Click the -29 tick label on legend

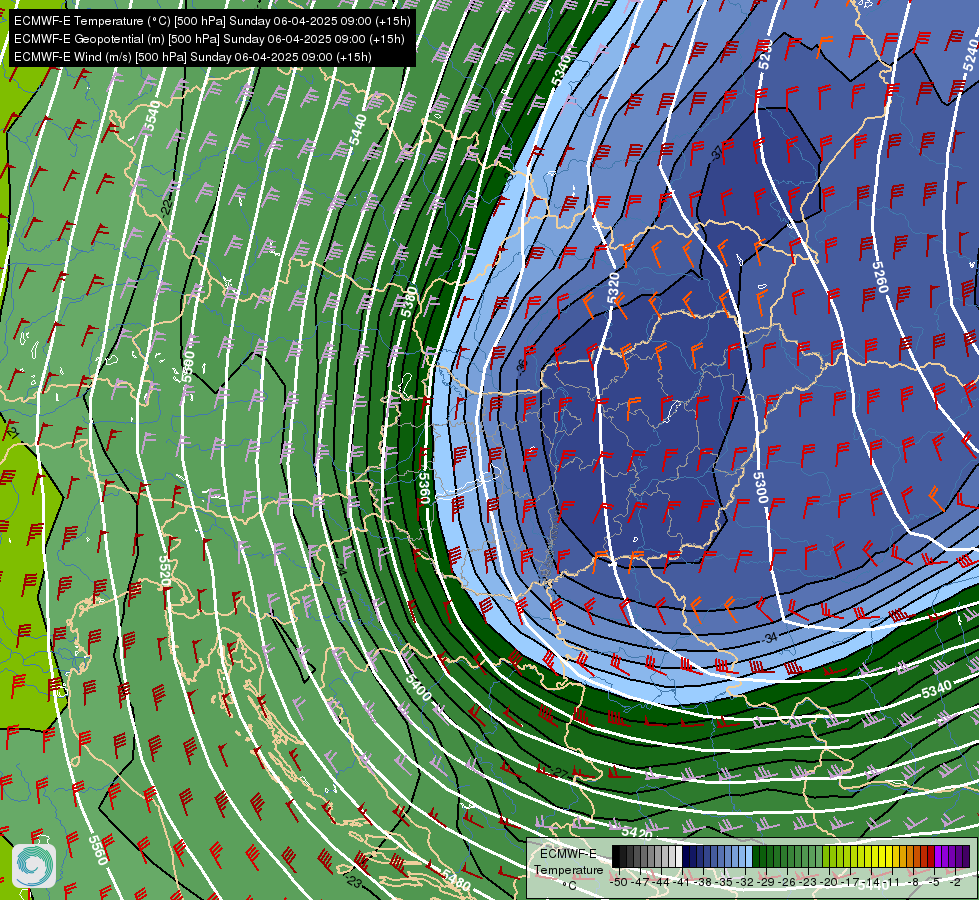click(766, 883)
